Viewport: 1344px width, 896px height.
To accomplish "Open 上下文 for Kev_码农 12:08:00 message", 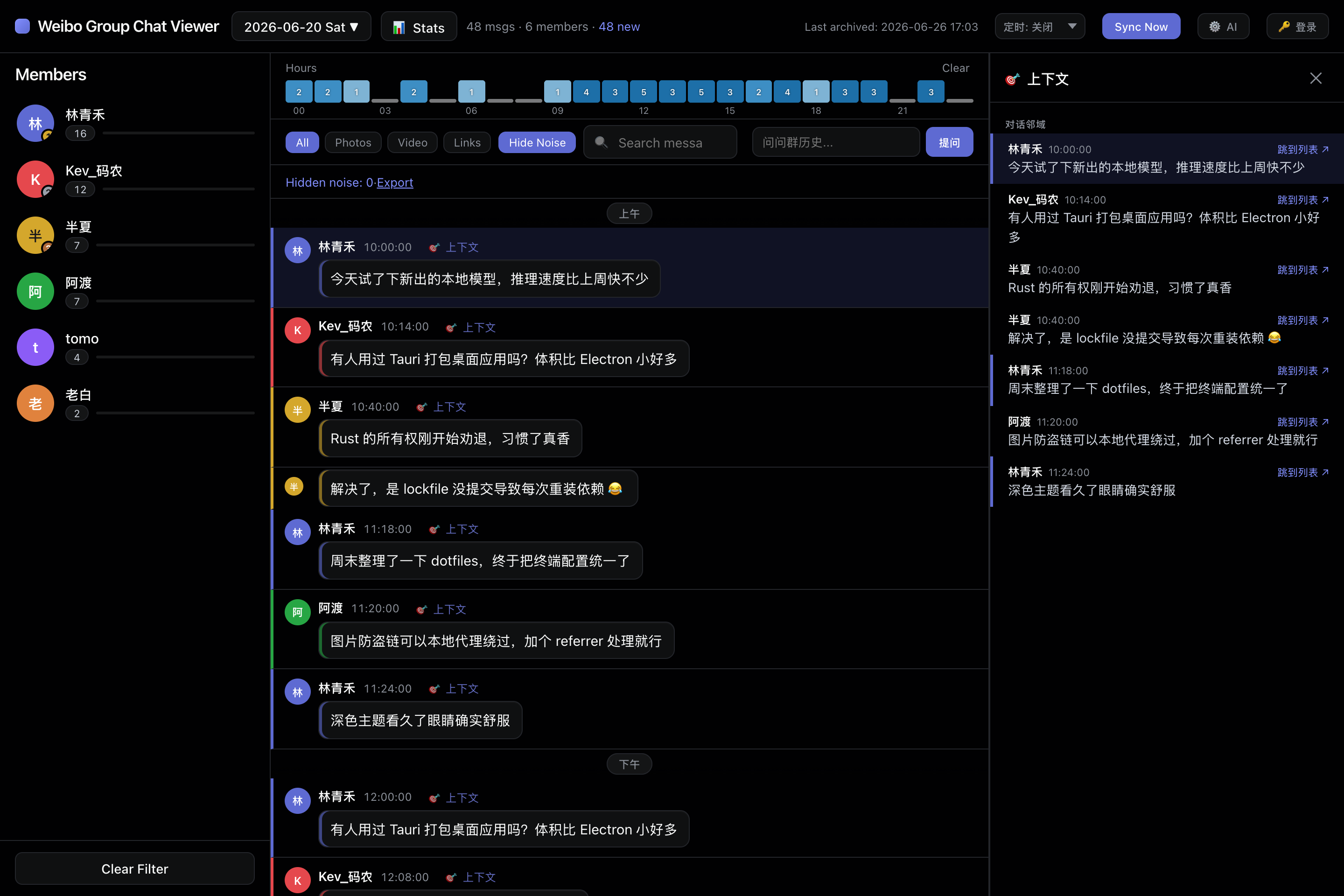I will click(x=471, y=877).
